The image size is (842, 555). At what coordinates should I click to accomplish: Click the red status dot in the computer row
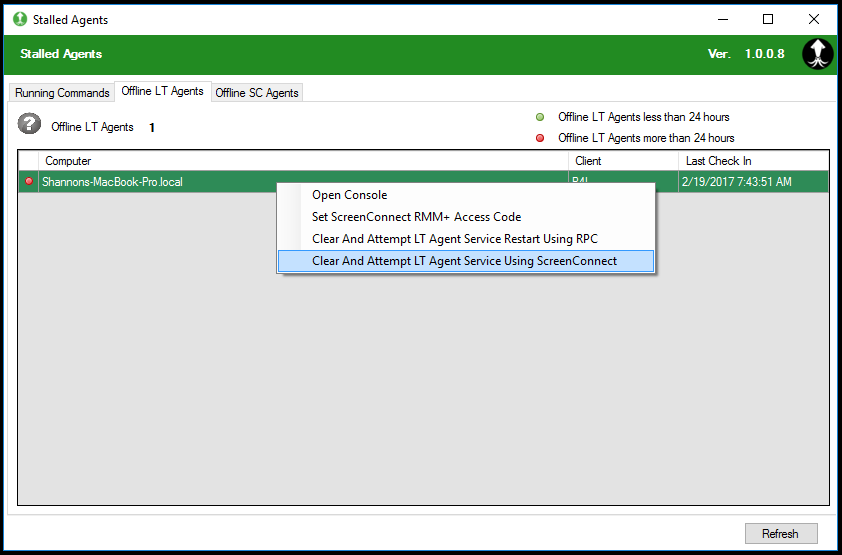click(x=29, y=181)
